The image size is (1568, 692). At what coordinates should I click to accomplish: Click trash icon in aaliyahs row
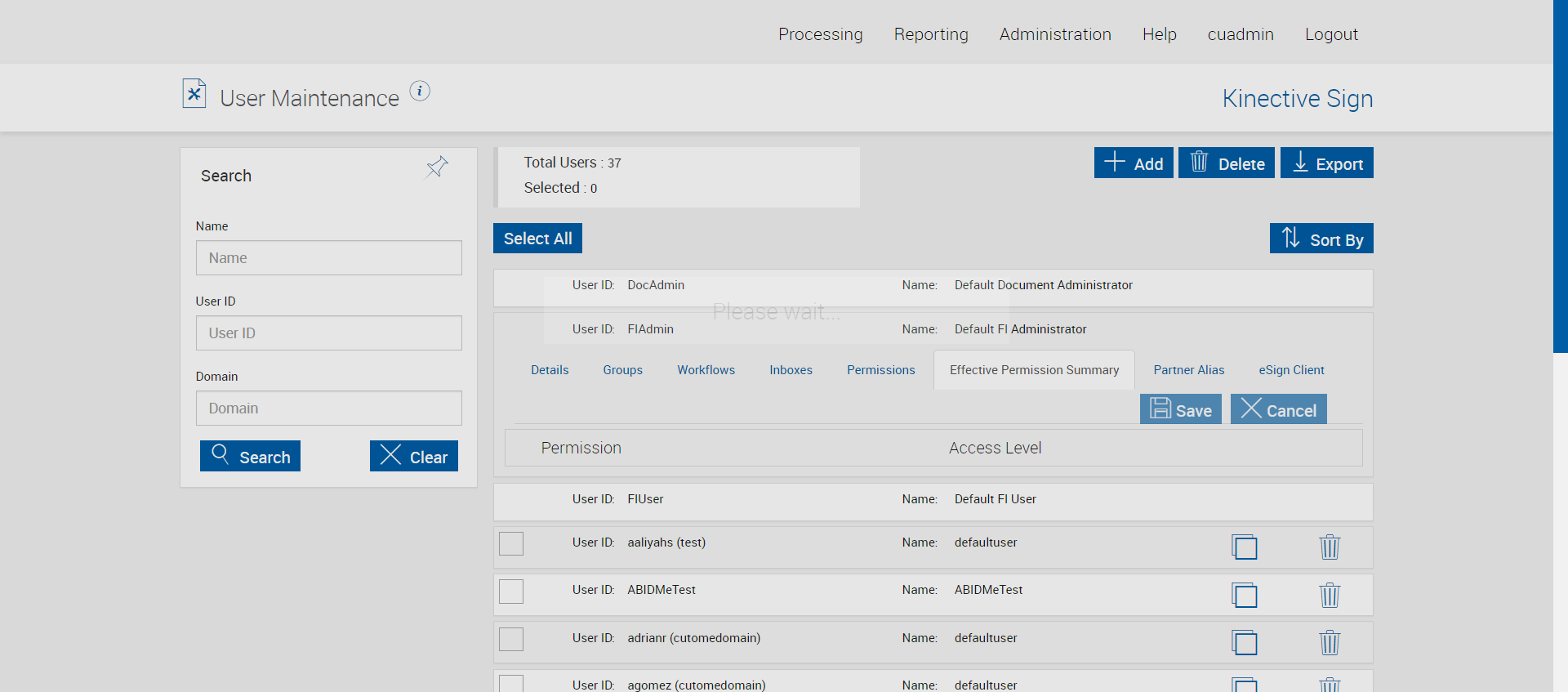pyautogui.click(x=1330, y=547)
